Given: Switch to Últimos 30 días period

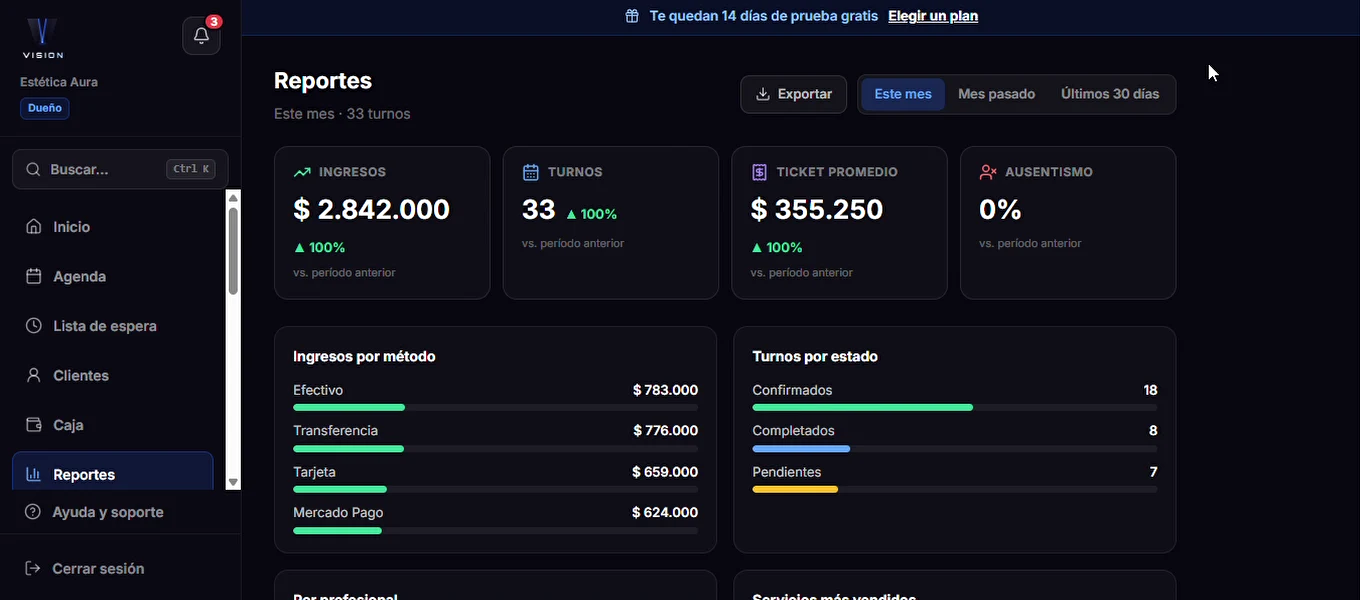Looking at the screenshot, I should [1110, 94].
